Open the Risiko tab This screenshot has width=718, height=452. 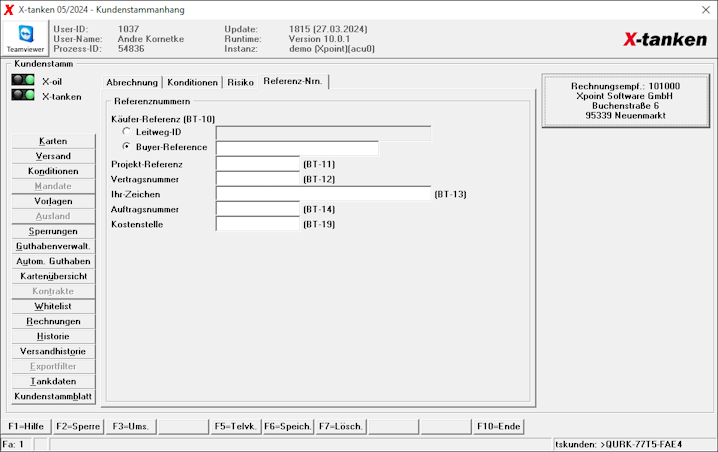click(x=240, y=82)
